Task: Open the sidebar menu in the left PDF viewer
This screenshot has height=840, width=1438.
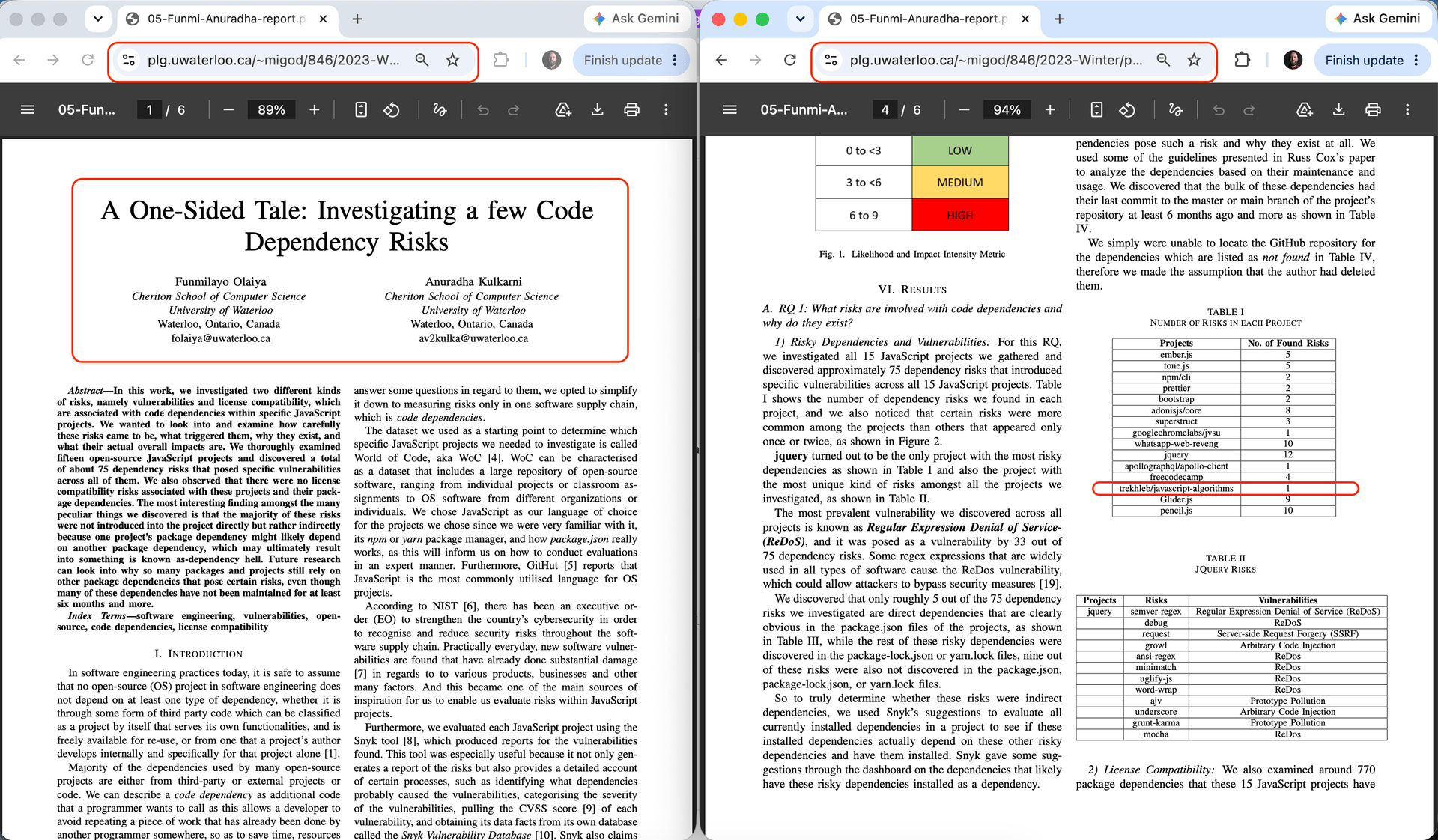Action: tap(28, 110)
